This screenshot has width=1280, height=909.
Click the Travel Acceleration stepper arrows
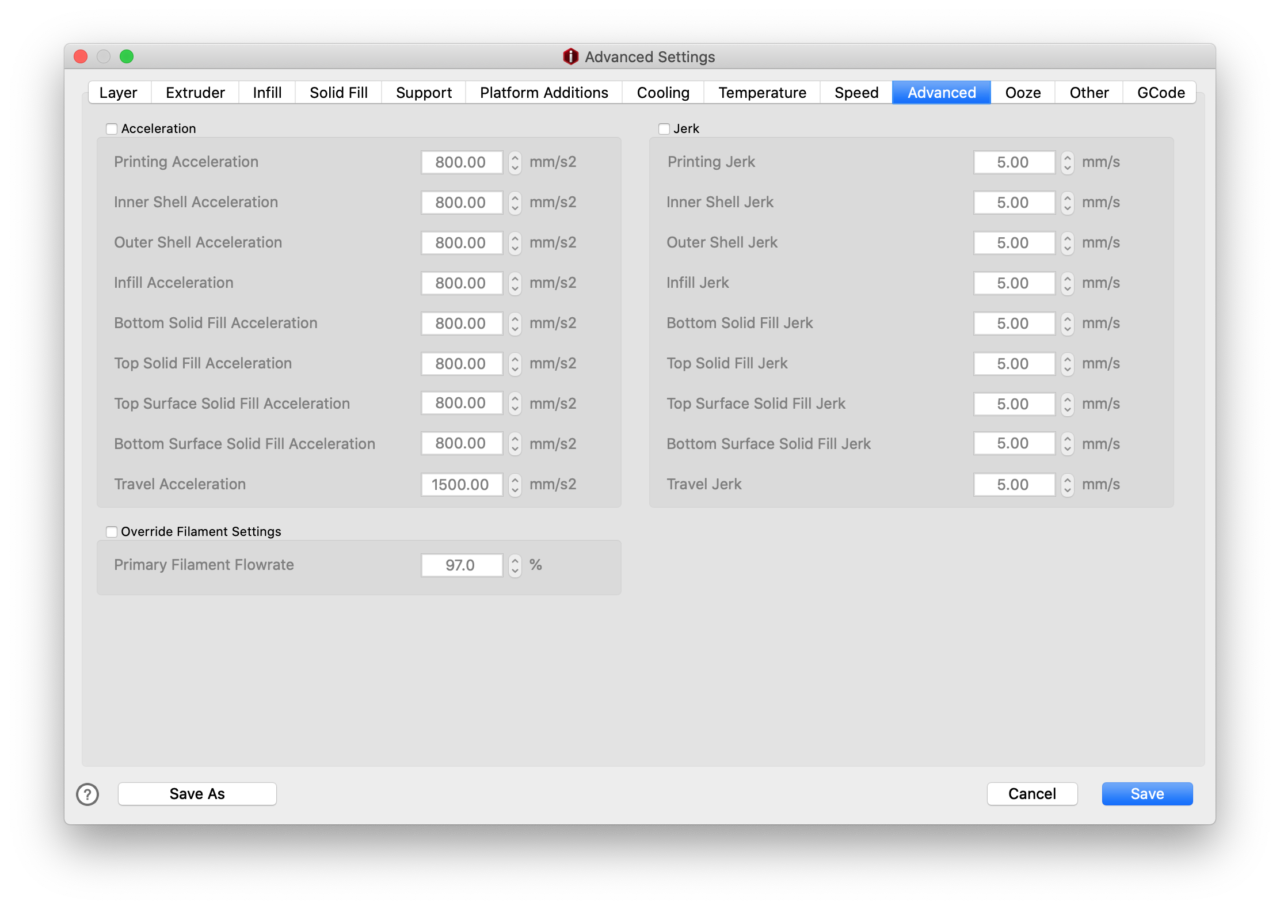tap(515, 485)
